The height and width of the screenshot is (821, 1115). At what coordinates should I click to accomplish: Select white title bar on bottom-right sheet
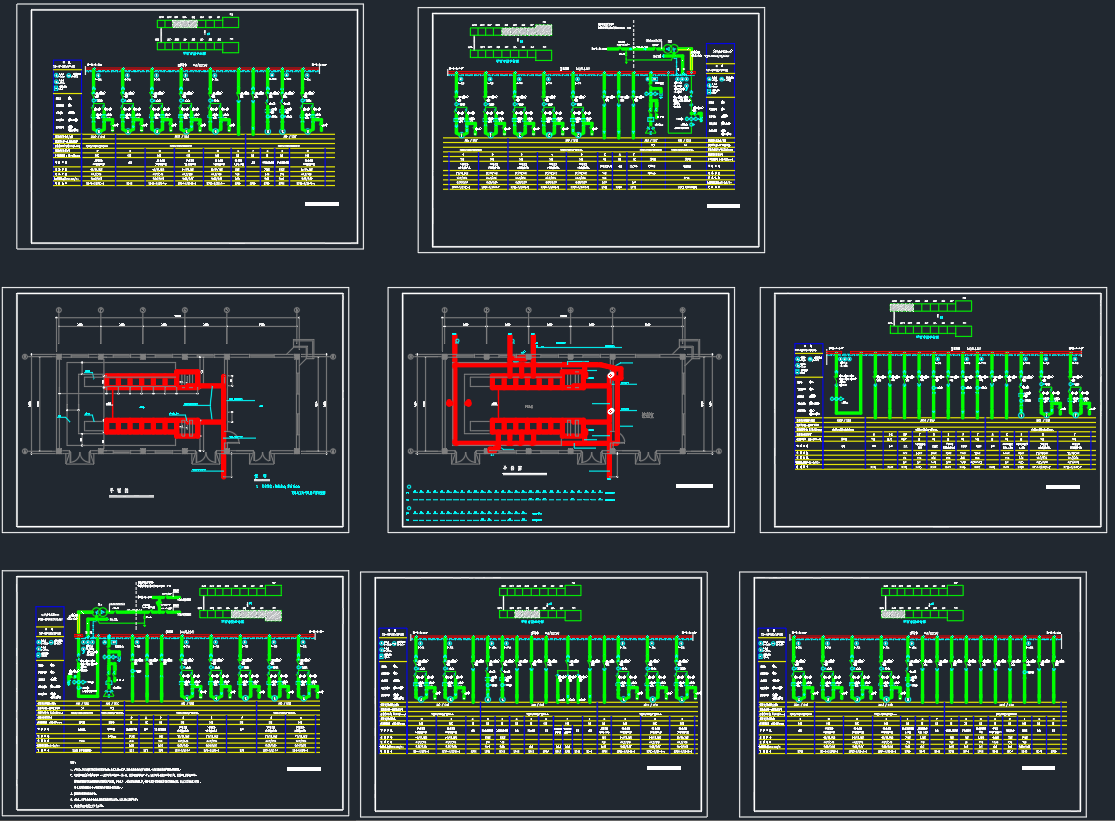click(x=1038, y=768)
